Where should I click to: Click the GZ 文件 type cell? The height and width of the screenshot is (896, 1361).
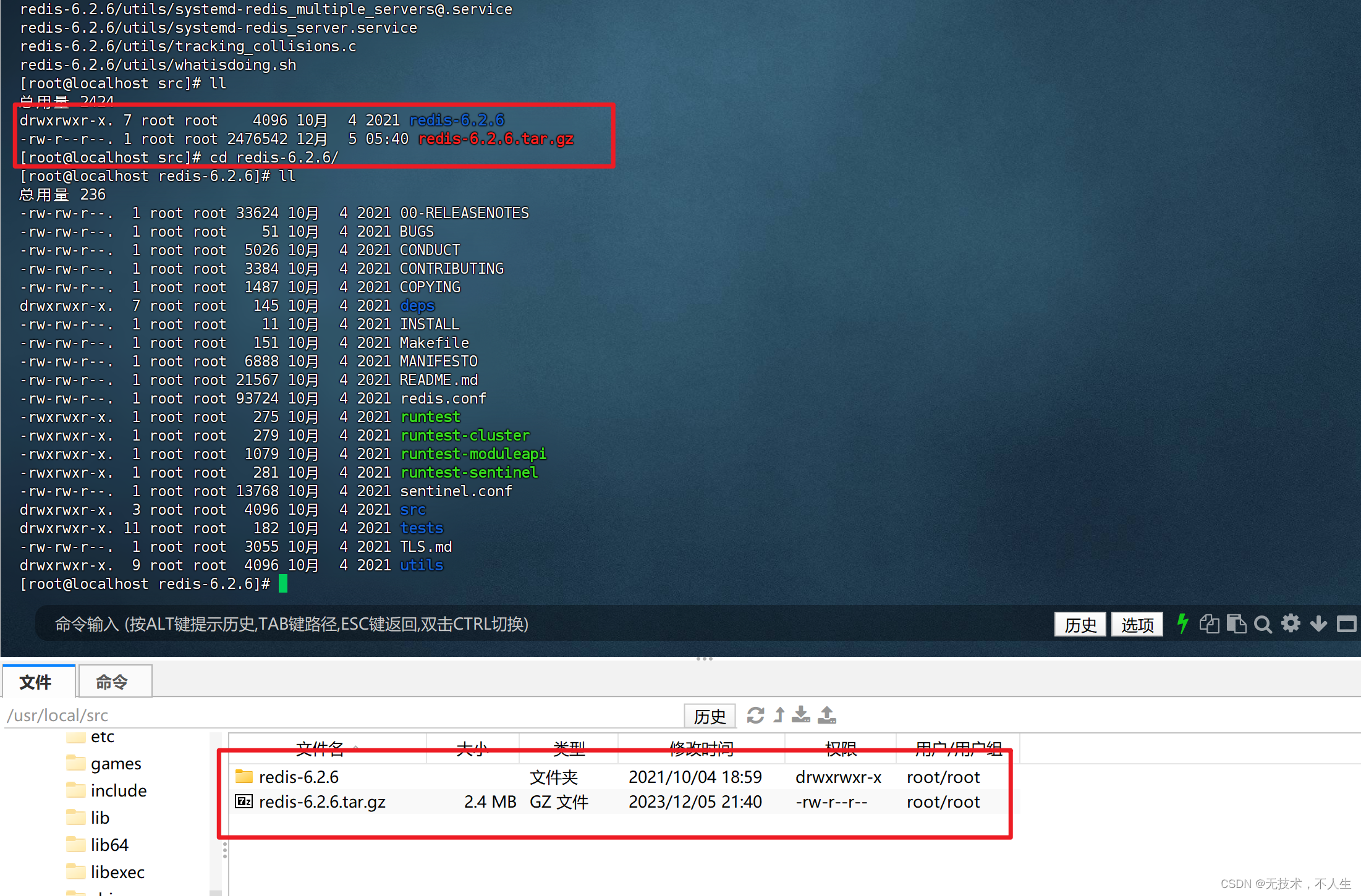(x=559, y=801)
